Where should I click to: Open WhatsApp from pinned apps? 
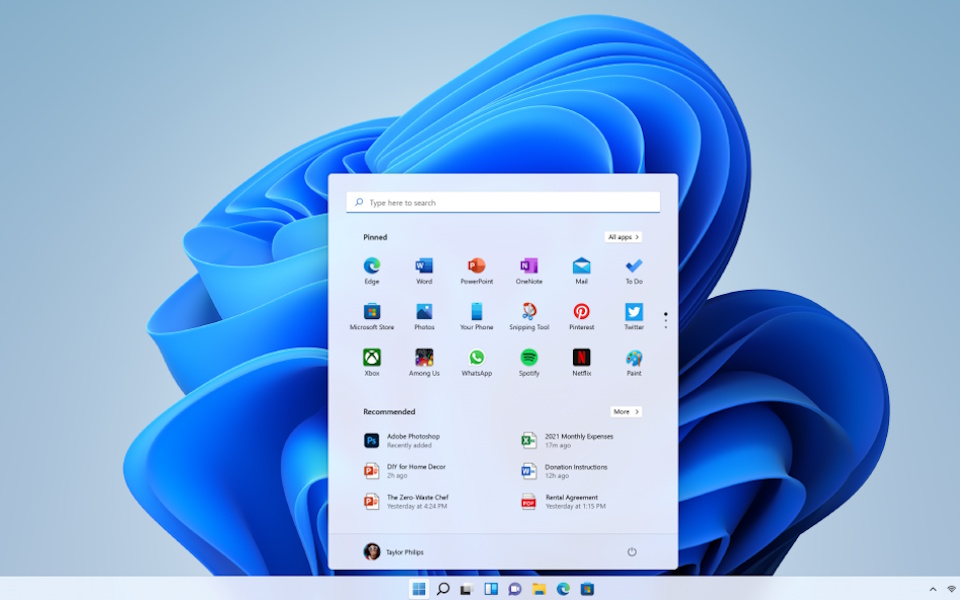pos(477,358)
